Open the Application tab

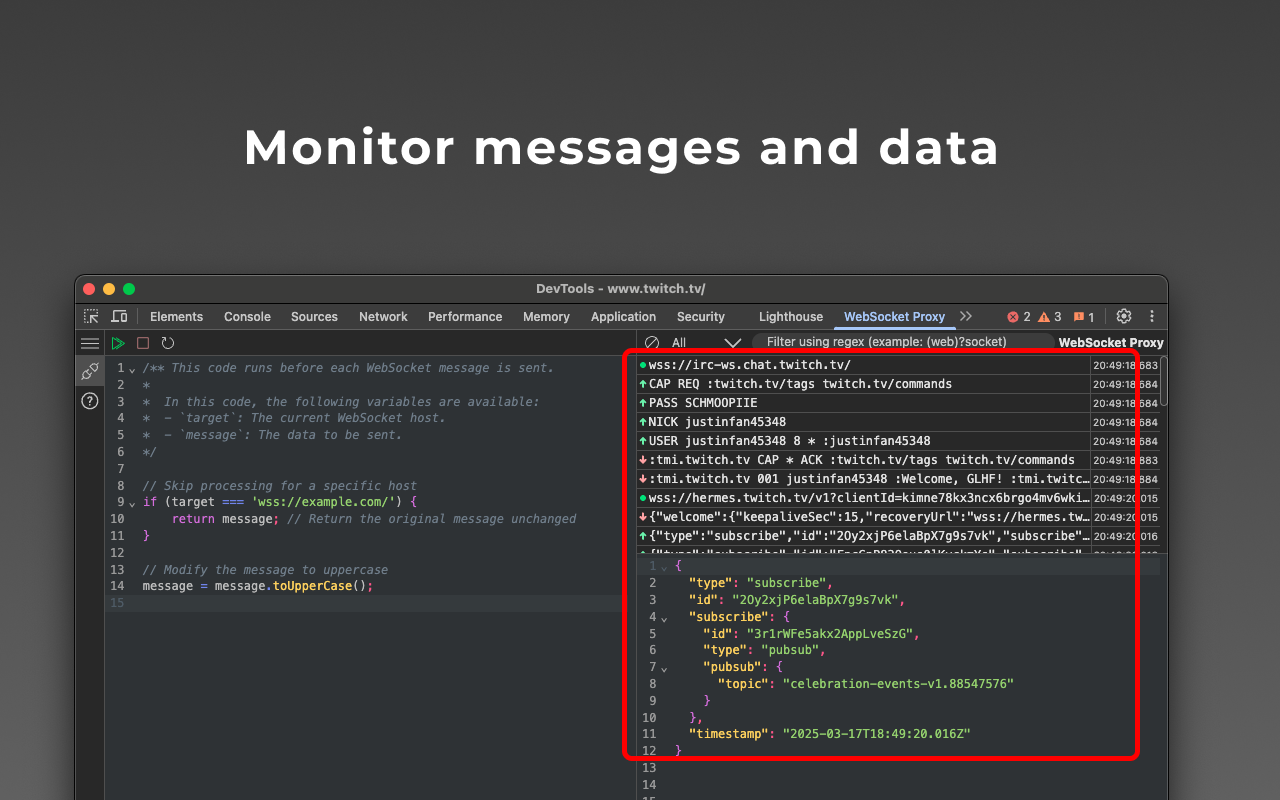(623, 317)
